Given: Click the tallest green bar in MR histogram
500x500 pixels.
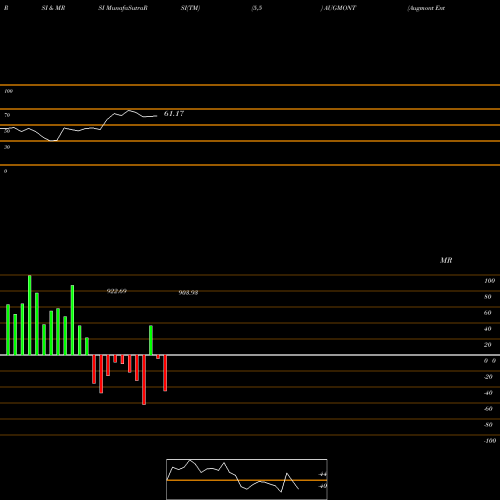Looking at the screenshot, I should pyautogui.click(x=30, y=315).
